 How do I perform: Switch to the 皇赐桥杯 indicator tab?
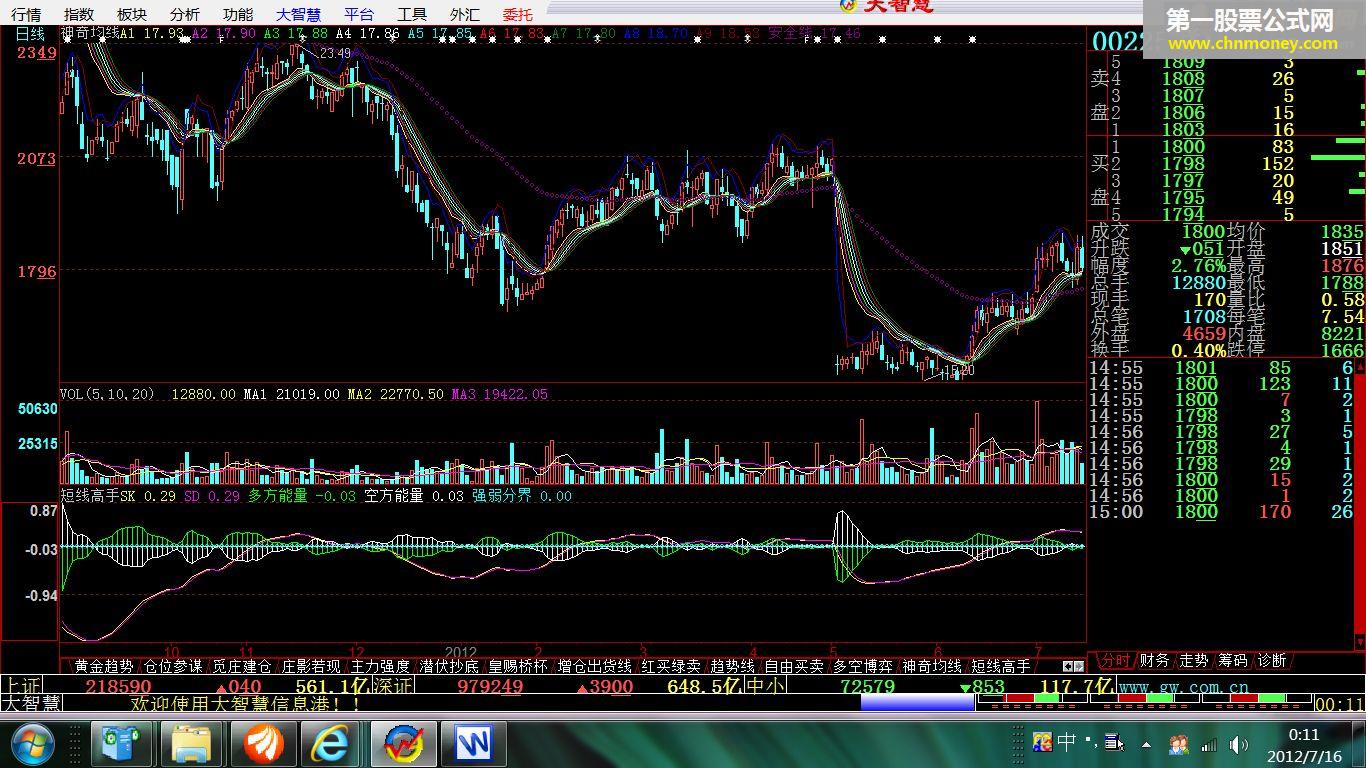click(x=518, y=665)
